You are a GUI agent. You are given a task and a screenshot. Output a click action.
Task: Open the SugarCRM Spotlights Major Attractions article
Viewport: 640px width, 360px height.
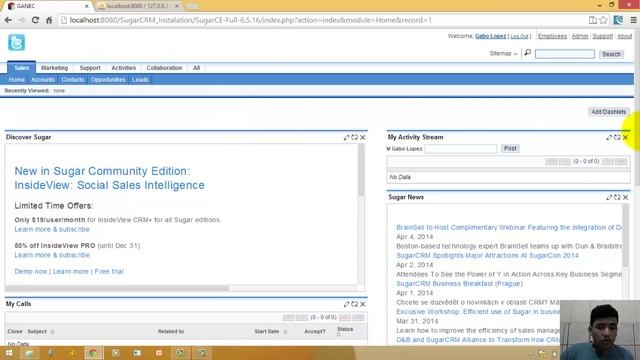(487, 256)
